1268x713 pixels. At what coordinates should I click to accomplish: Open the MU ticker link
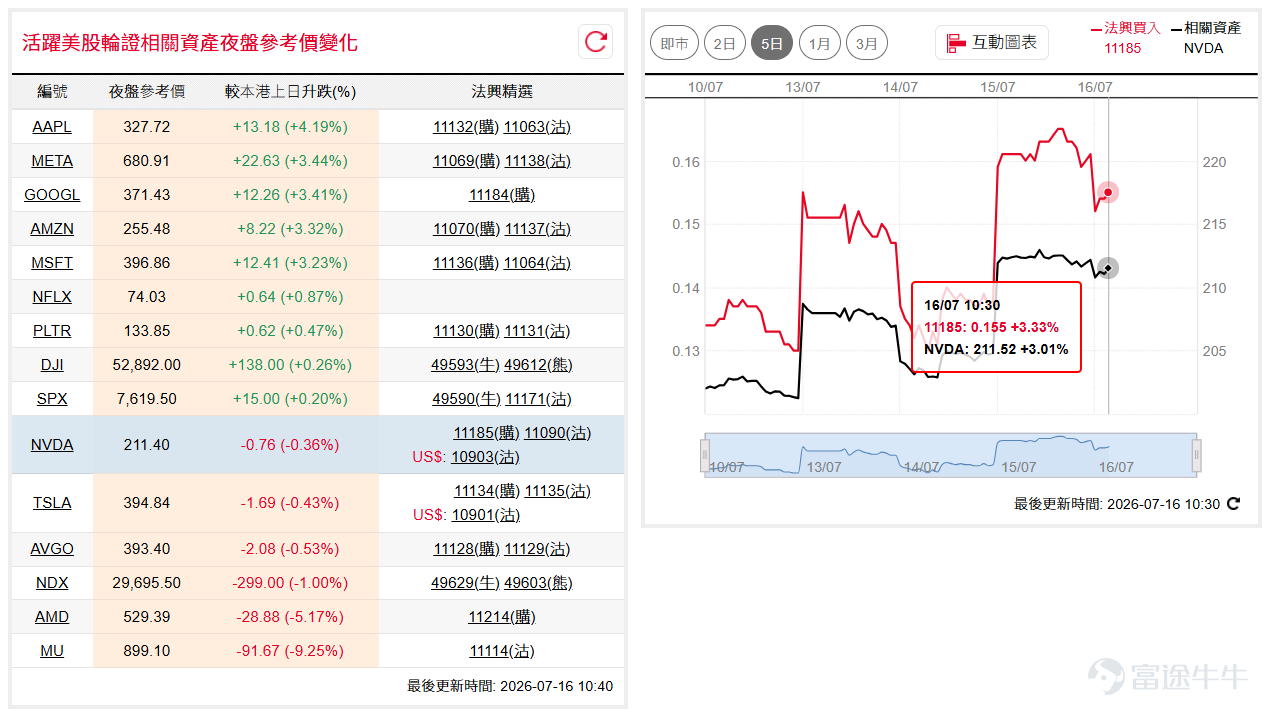point(52,651)
